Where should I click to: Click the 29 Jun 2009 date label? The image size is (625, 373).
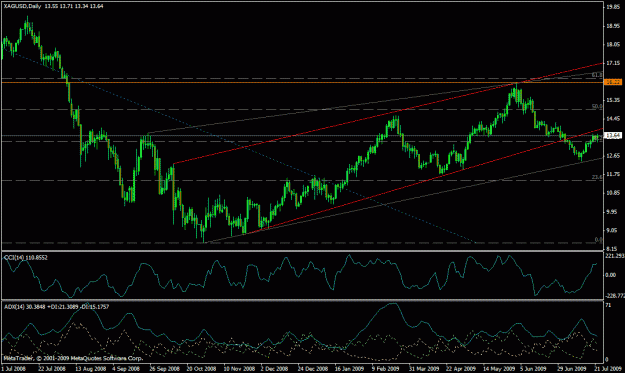tap(572, 369)
